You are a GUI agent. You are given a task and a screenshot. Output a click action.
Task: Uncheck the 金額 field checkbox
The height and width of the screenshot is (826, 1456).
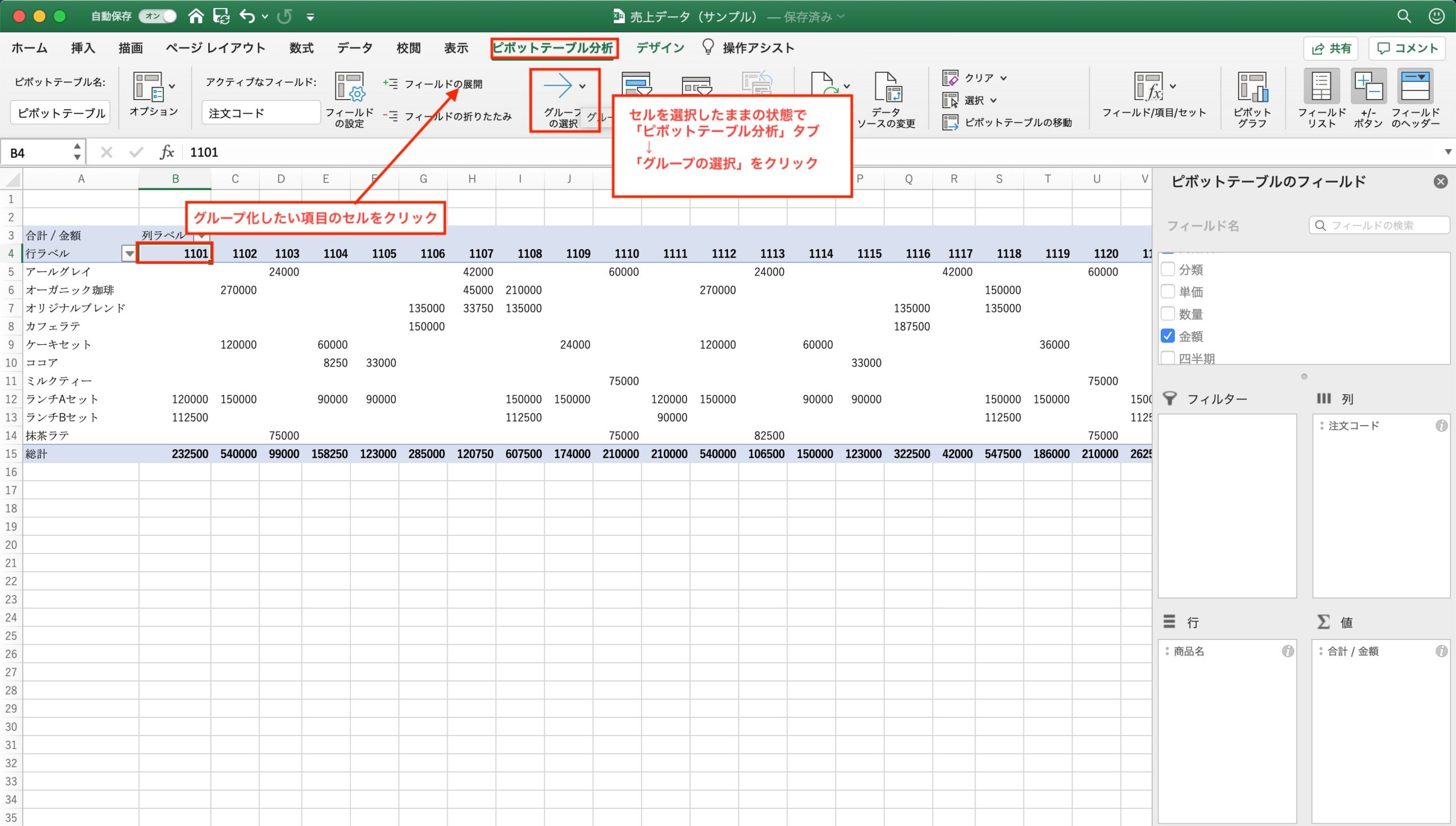pos(1168,336)
